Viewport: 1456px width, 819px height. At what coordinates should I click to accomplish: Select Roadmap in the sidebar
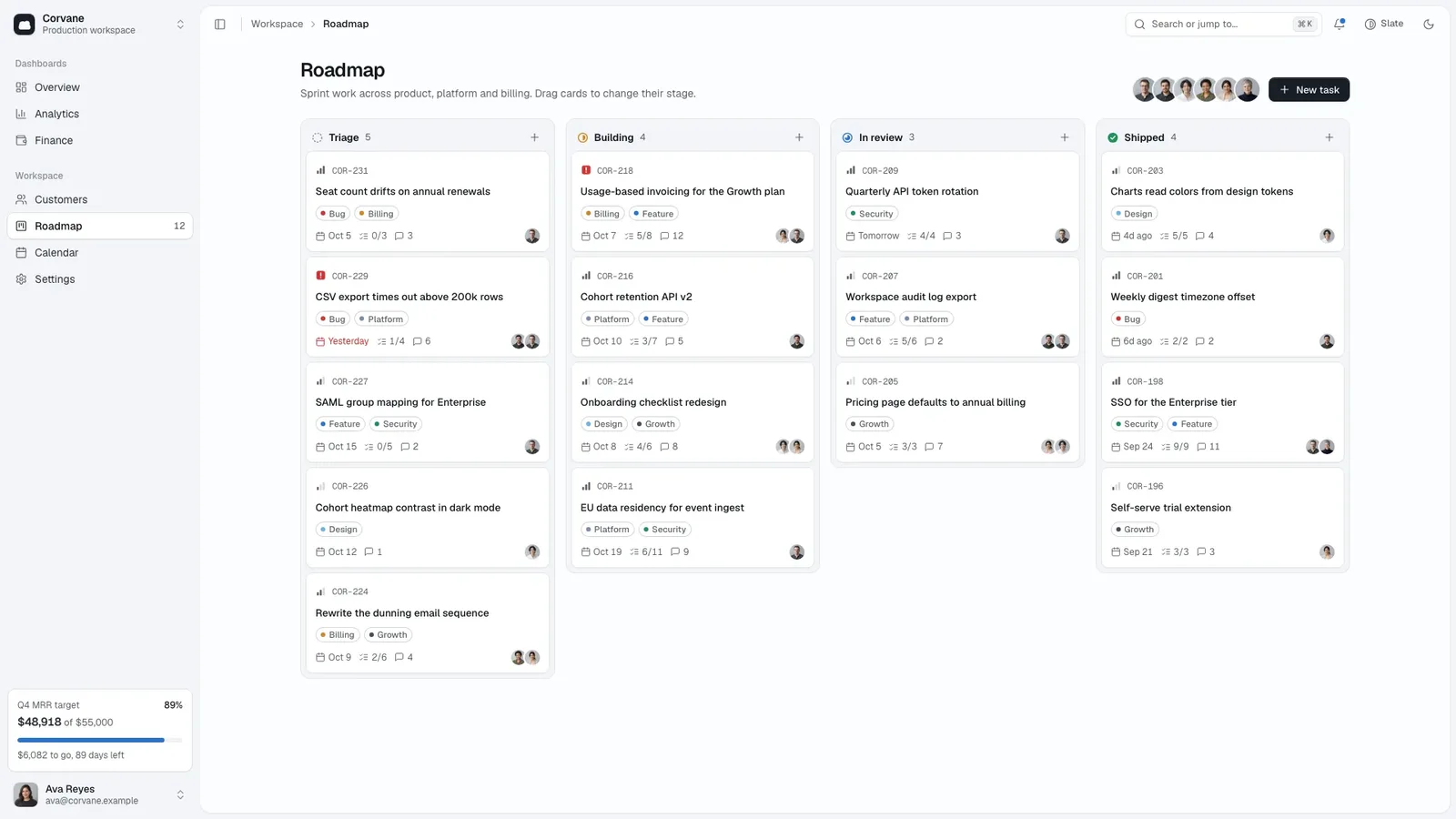100,226
